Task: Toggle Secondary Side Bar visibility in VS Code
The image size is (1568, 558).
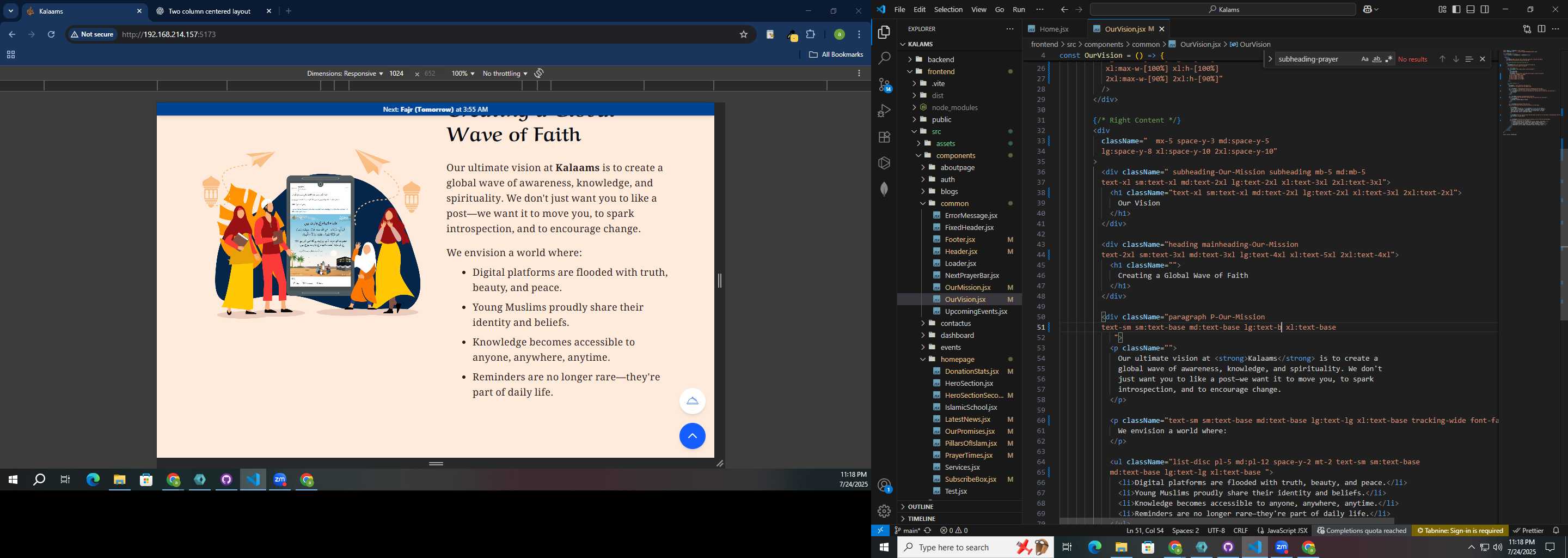Action: (x=1485, y=9)
